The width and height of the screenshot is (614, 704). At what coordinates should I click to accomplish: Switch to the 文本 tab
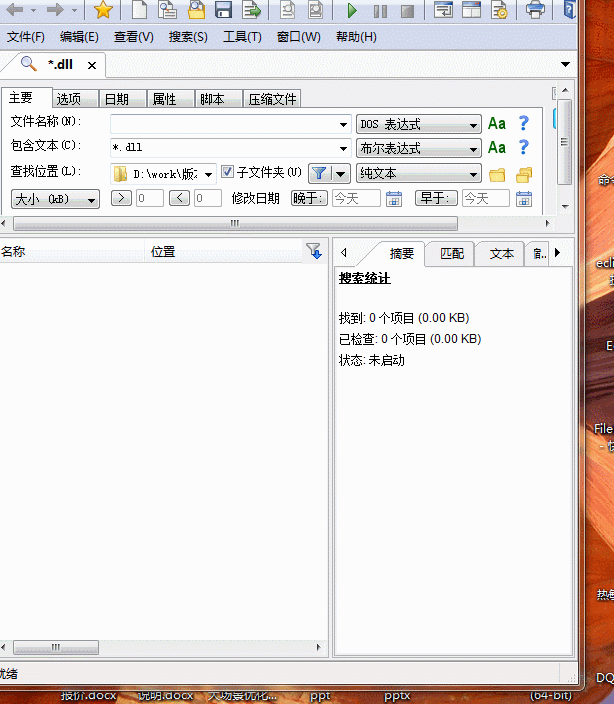501,254
